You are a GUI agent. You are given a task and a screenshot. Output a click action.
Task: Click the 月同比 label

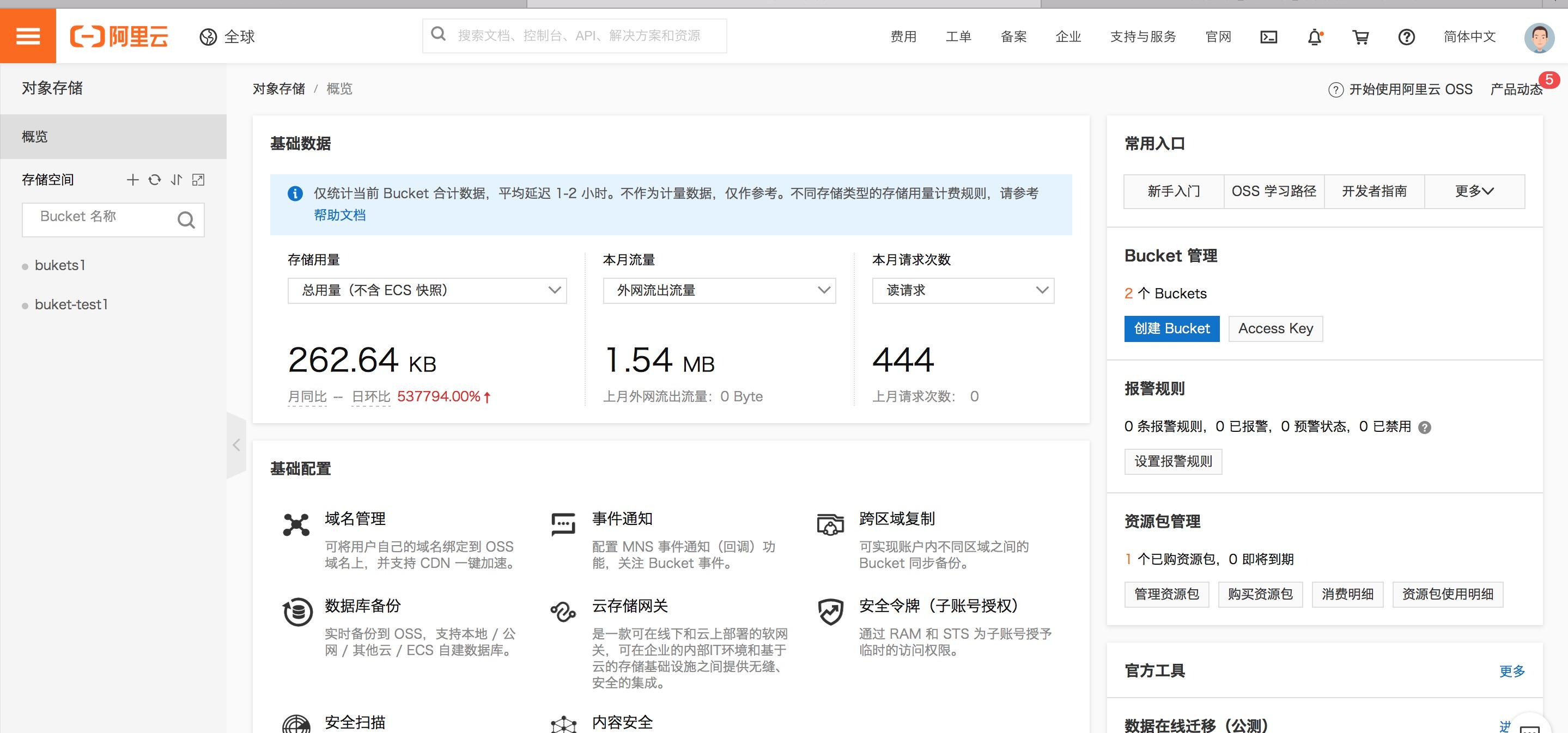coord(307,396)
